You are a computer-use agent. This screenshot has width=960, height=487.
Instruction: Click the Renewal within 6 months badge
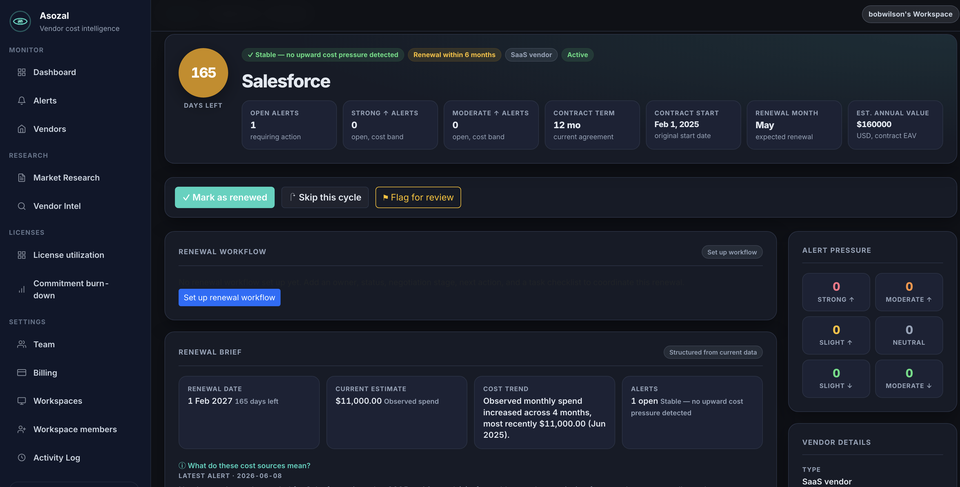click(454, 55)
